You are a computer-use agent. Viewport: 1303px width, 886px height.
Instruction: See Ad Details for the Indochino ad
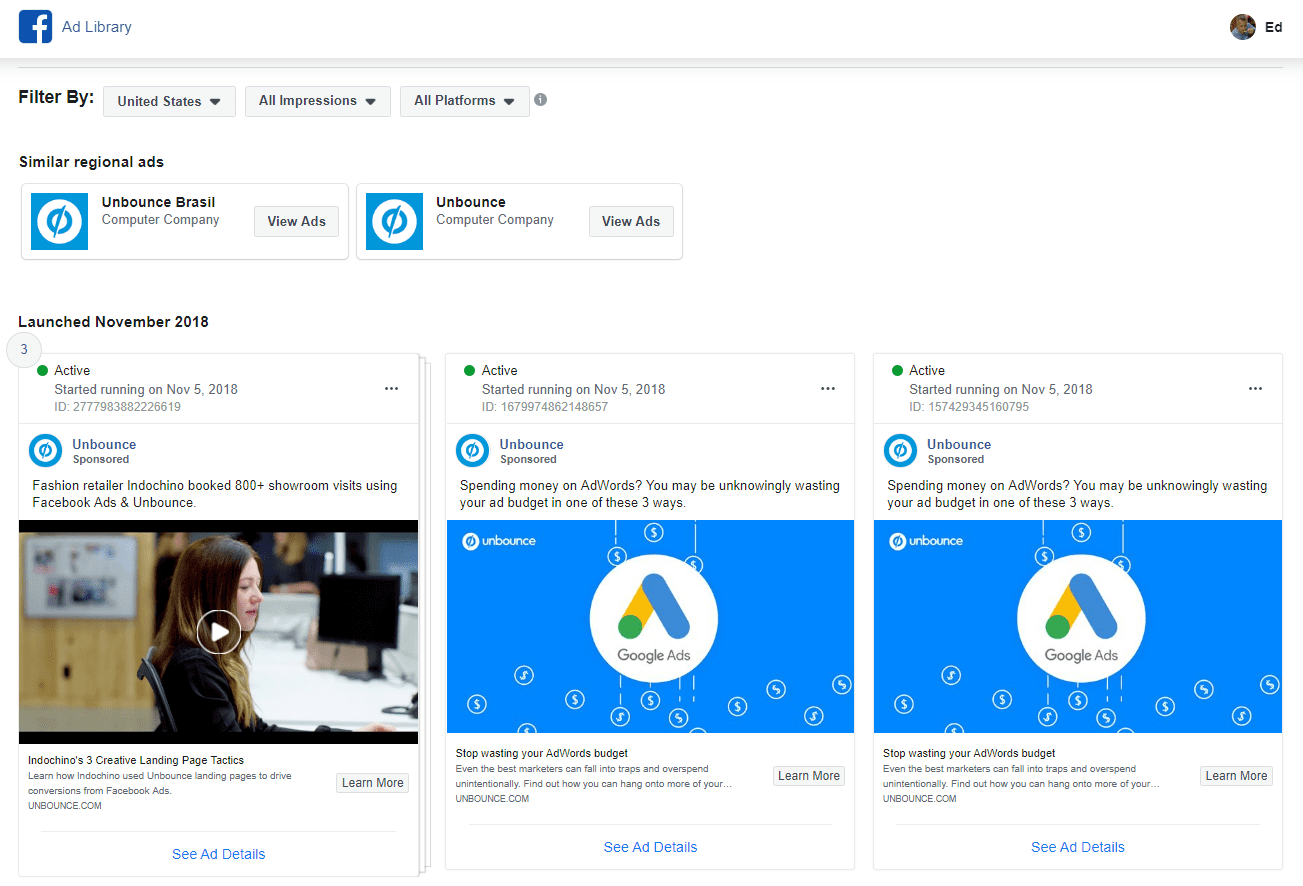pos(219,854)
